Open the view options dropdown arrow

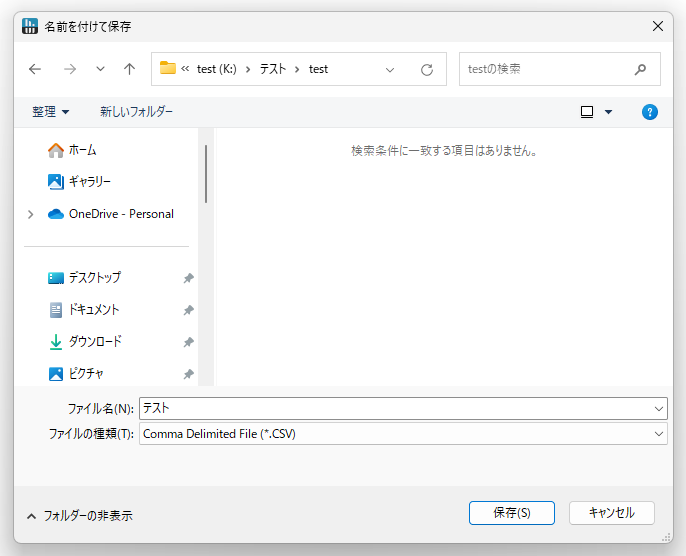[608, 112]
